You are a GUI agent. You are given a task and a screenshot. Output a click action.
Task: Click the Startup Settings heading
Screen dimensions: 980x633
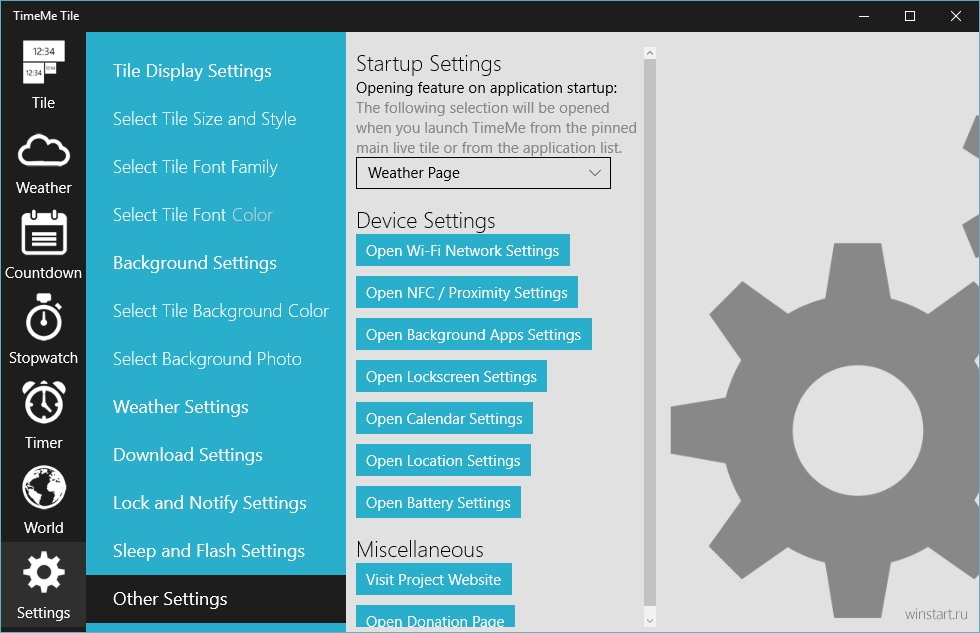coord(429,64)
